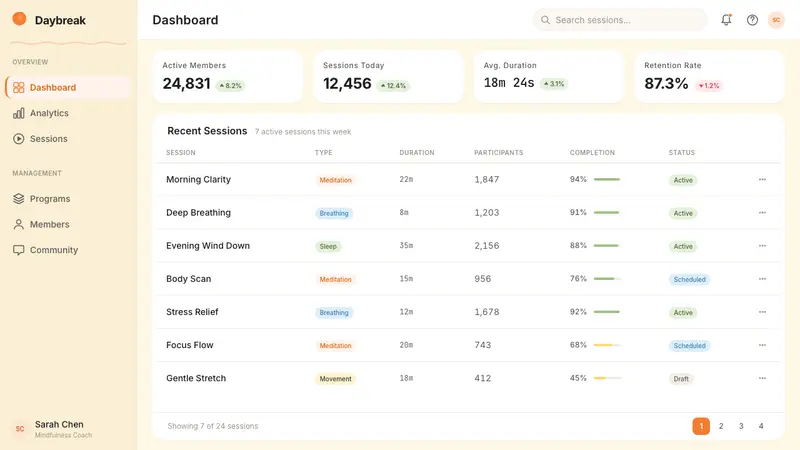Open more options for Body Scan

tap(762, 279)
